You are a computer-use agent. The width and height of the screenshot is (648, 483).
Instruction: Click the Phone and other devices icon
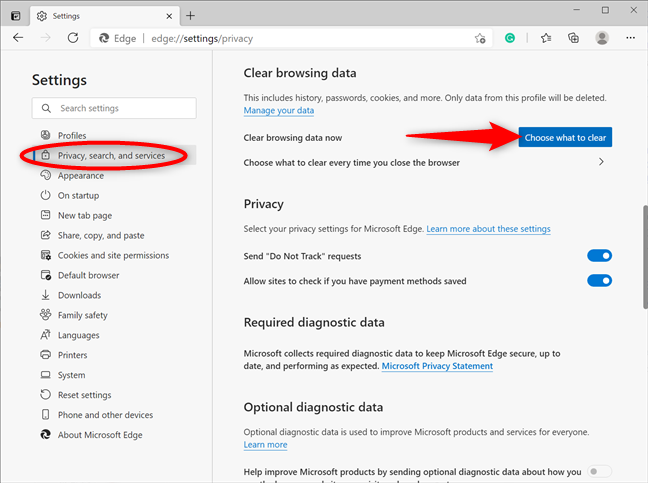pos(45,414)
